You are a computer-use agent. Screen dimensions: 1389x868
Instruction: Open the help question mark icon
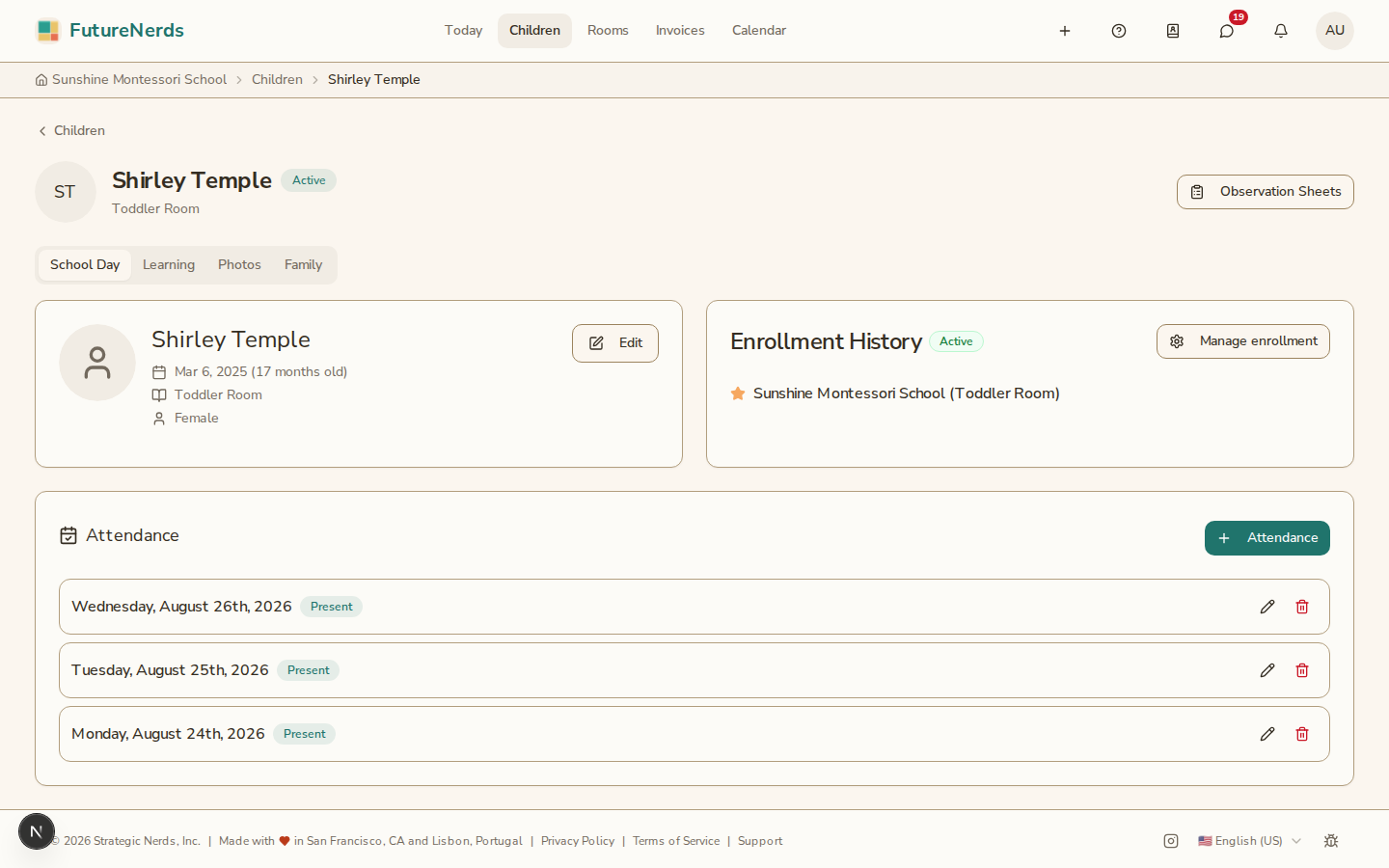[x=1119, y=31]
